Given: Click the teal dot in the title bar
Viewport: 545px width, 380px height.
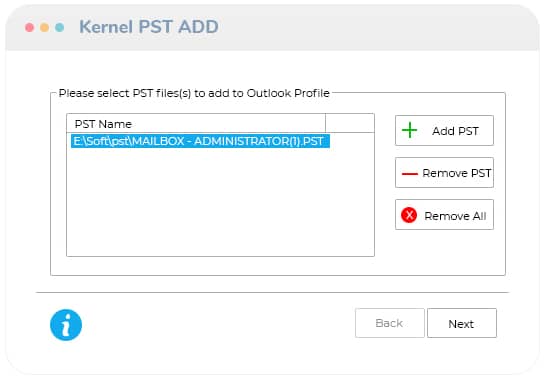Looking at the screenshot, I should tap(60, 27).
